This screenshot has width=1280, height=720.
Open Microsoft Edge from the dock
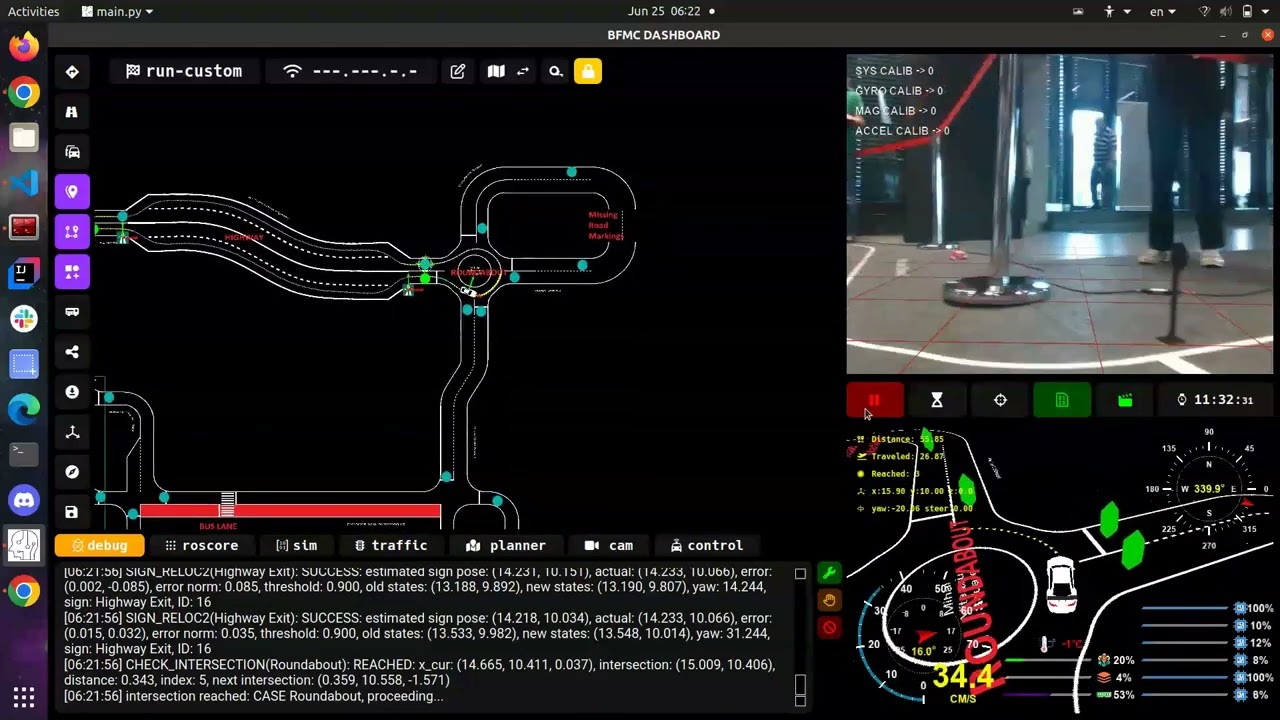coord(24,408)
